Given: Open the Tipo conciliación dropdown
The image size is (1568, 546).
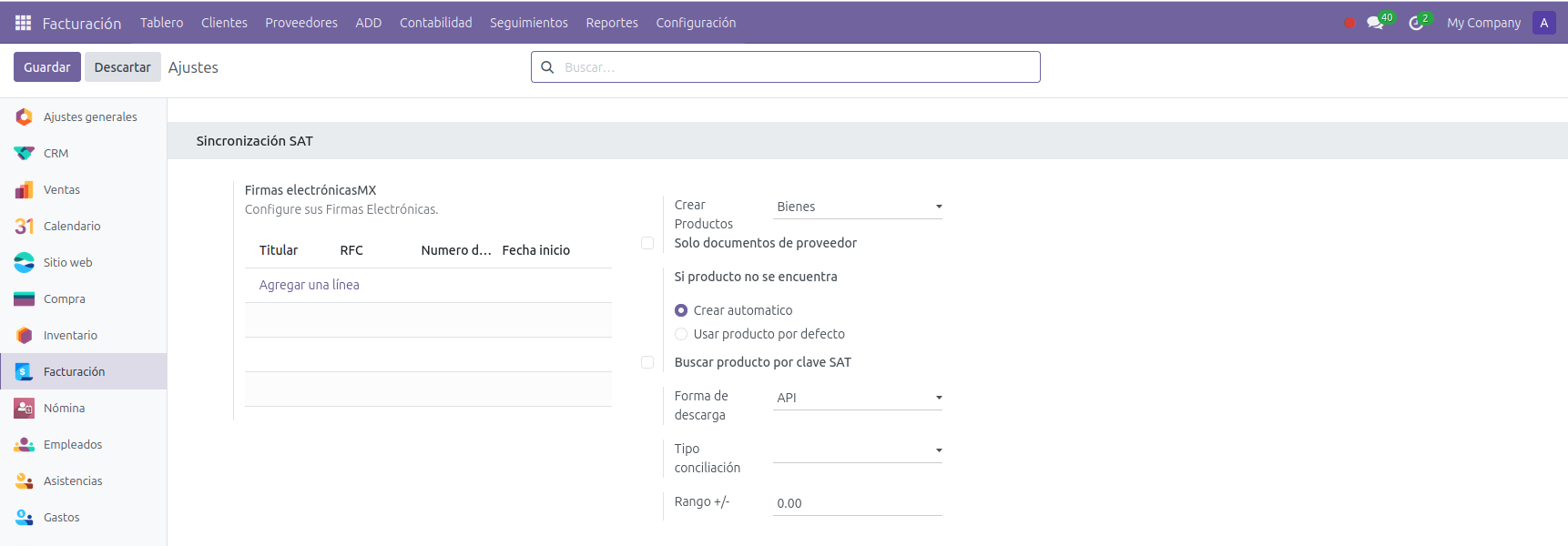Looking at the screenshot, I should point(857,450).
